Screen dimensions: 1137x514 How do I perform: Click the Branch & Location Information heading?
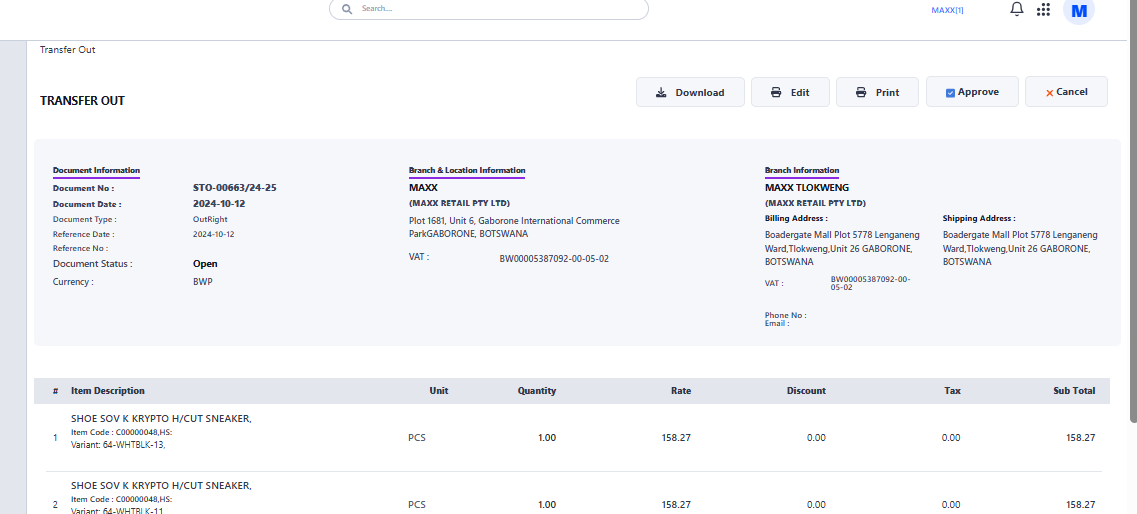point(467,170)
